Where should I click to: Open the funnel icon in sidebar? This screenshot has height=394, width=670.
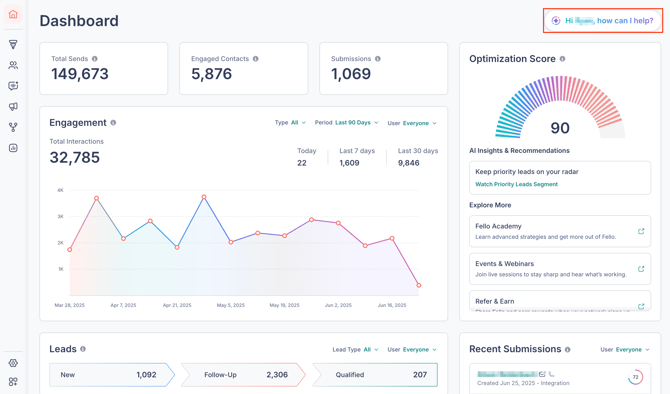(13, 44)
